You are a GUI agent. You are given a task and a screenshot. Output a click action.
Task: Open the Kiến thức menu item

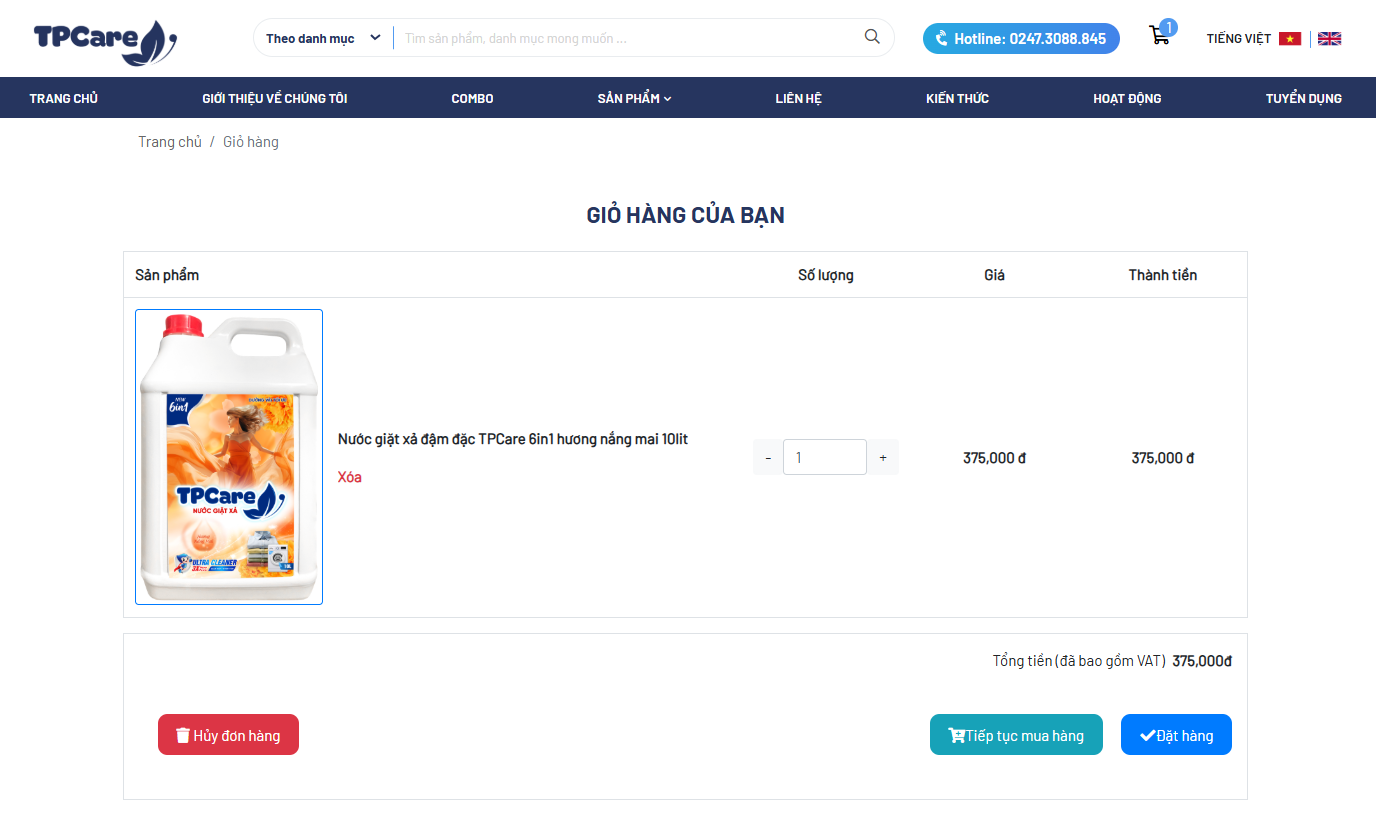(x=957, y=98)
